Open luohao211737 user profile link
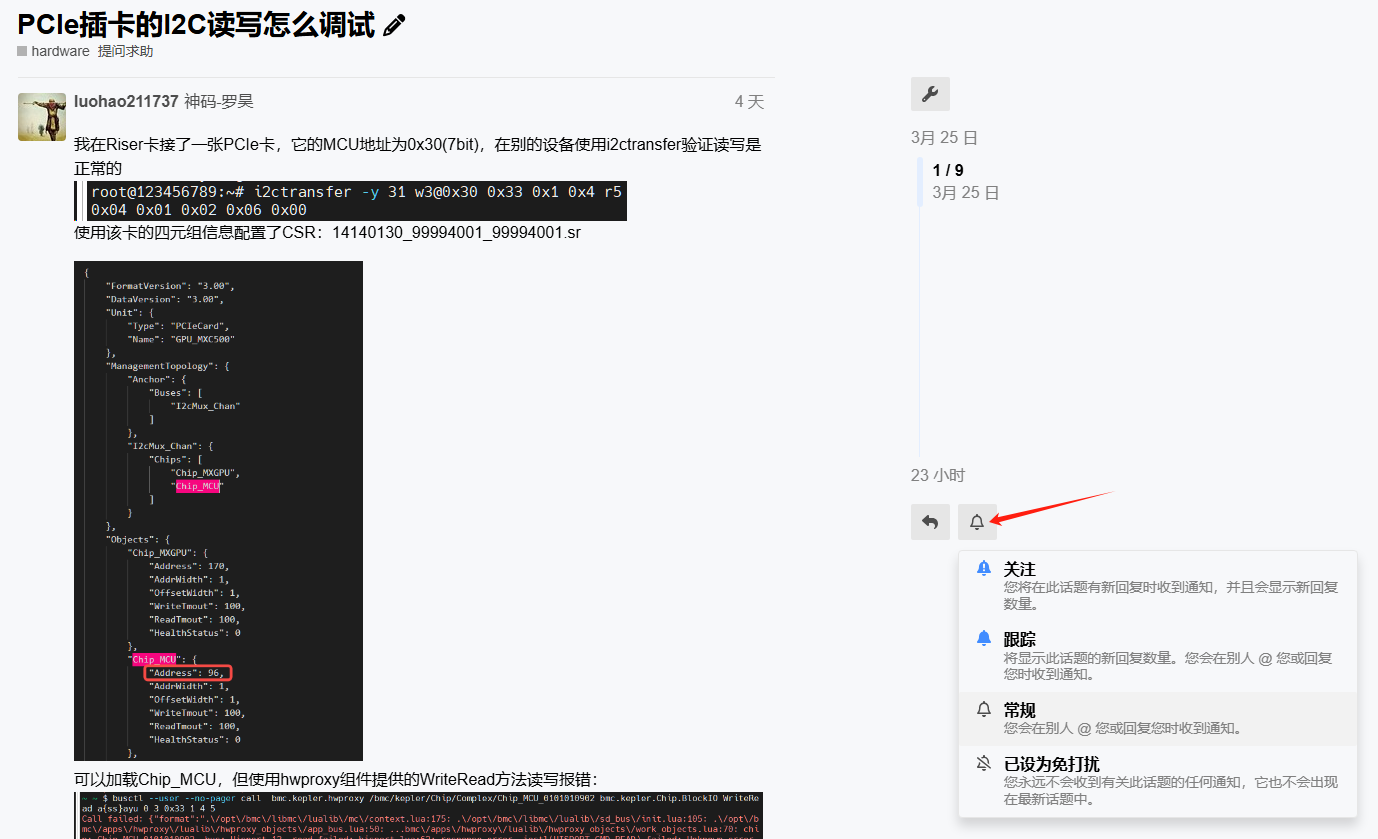 [126, 101]
